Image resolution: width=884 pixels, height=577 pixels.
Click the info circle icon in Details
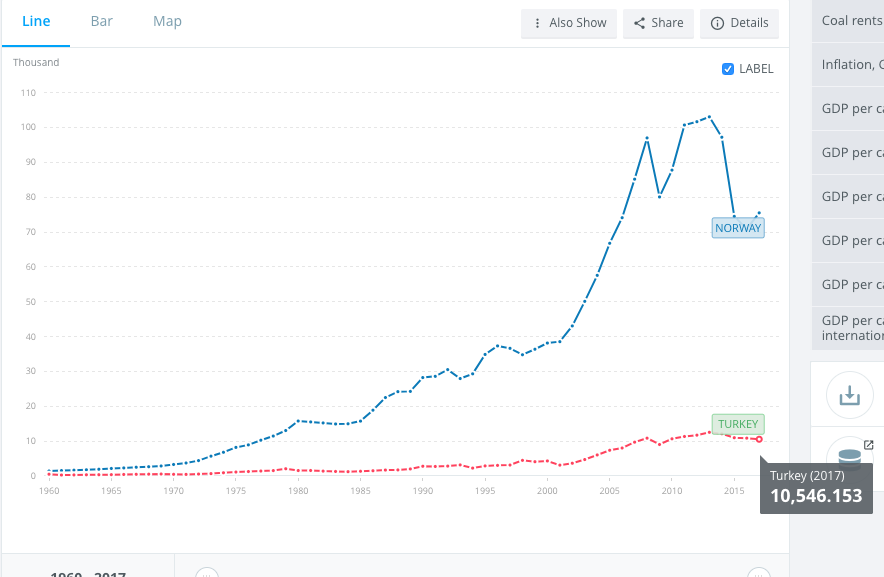point(717,23)
